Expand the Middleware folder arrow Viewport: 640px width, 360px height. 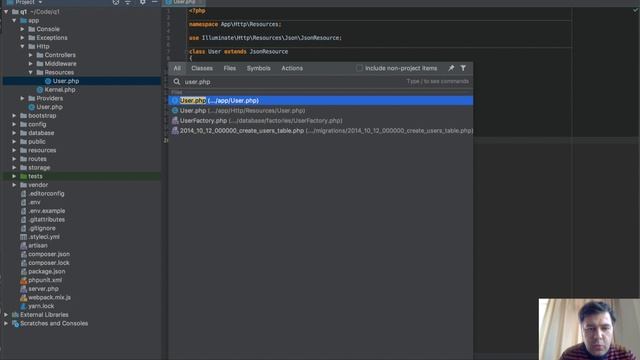point(31,64)
